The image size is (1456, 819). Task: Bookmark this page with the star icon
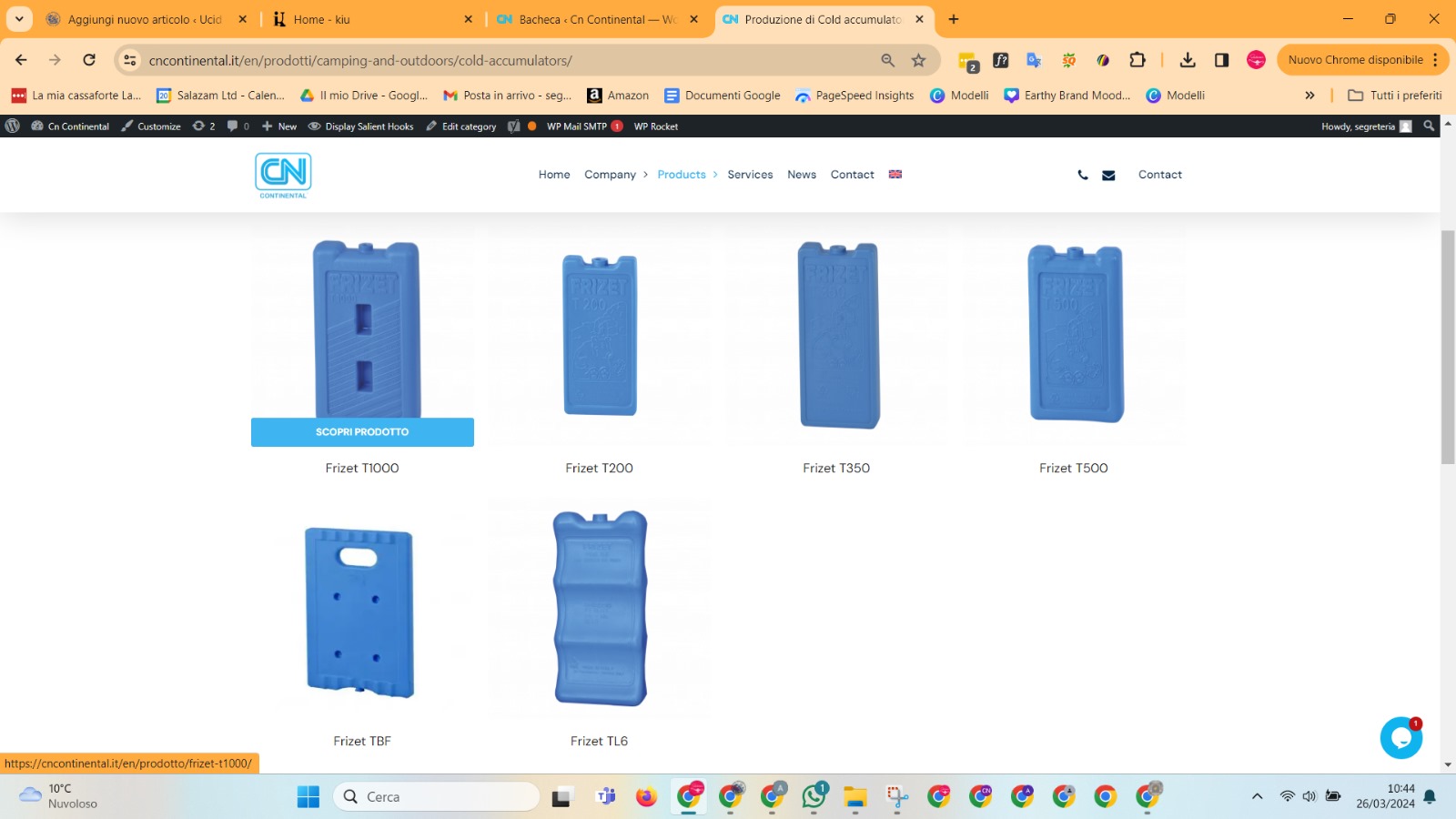[919, 60]
